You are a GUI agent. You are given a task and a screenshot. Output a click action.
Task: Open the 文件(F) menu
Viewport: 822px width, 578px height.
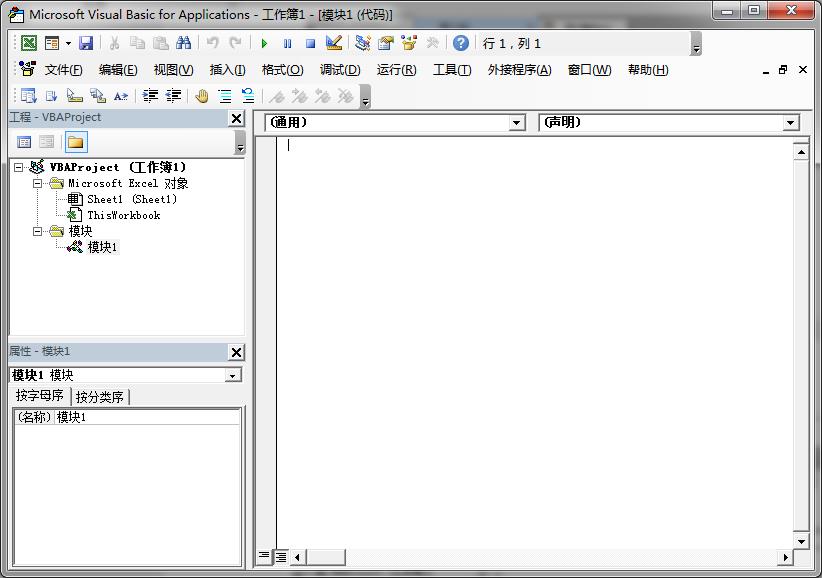[x=63, y=70]
